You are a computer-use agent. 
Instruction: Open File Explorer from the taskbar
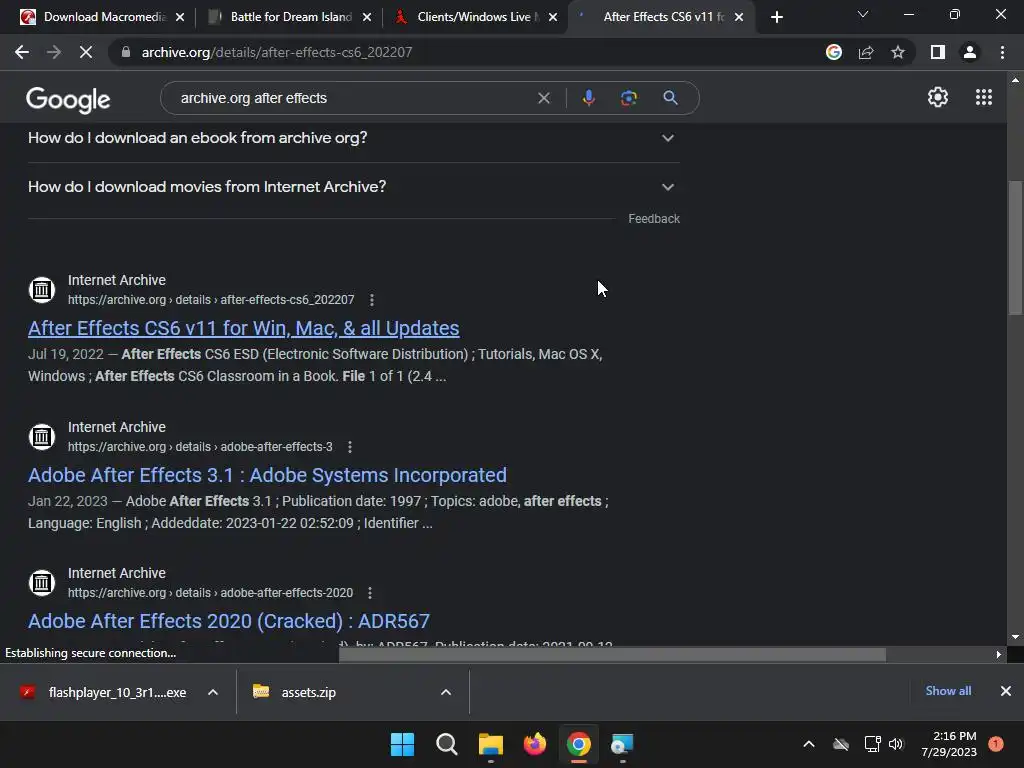(490, 744)
